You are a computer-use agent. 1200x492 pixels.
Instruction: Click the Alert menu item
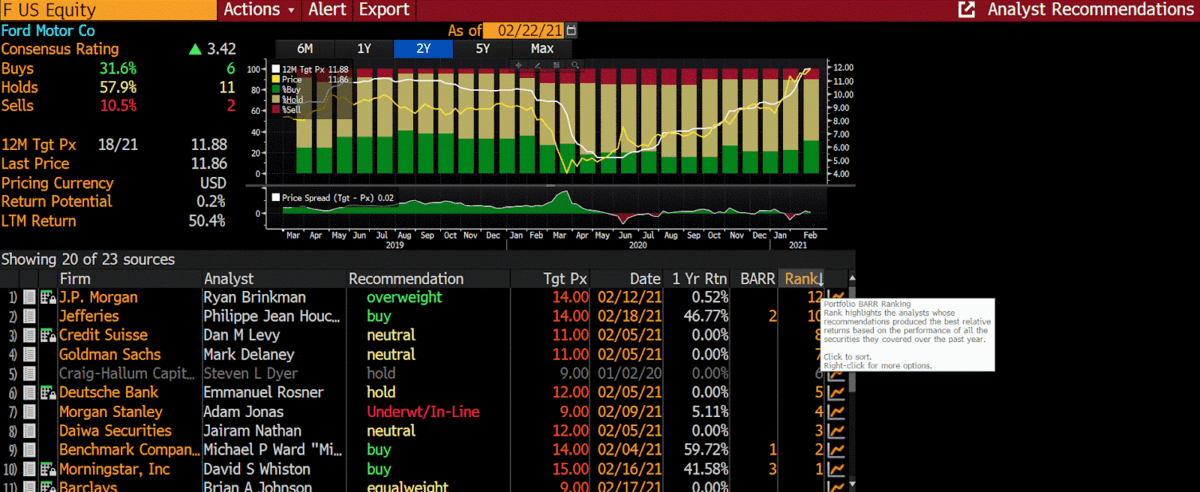(327, 9)
